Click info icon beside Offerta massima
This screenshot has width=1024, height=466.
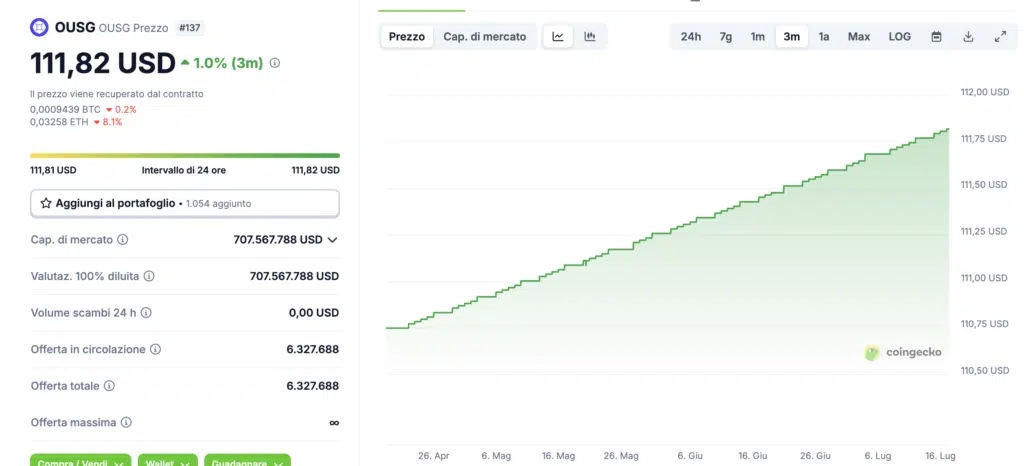(126, 423)
